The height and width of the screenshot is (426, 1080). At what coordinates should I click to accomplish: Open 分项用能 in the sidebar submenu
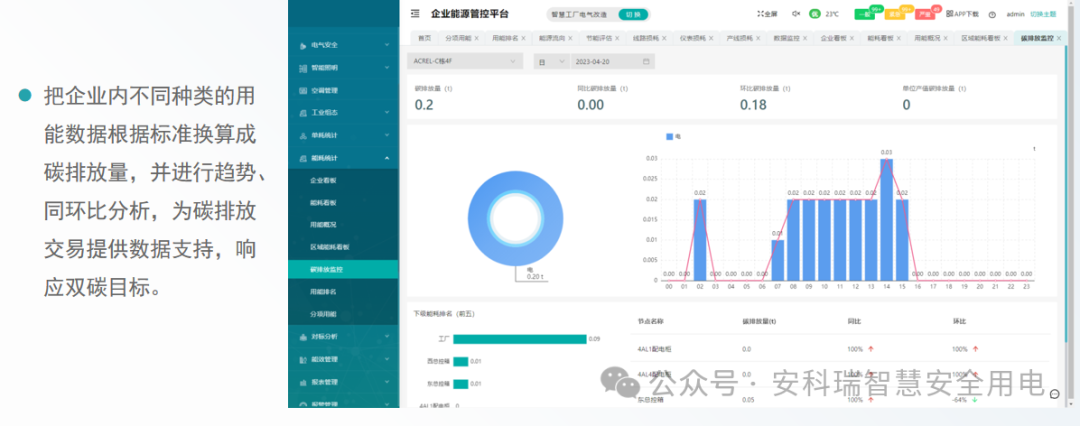pos(343,314)
